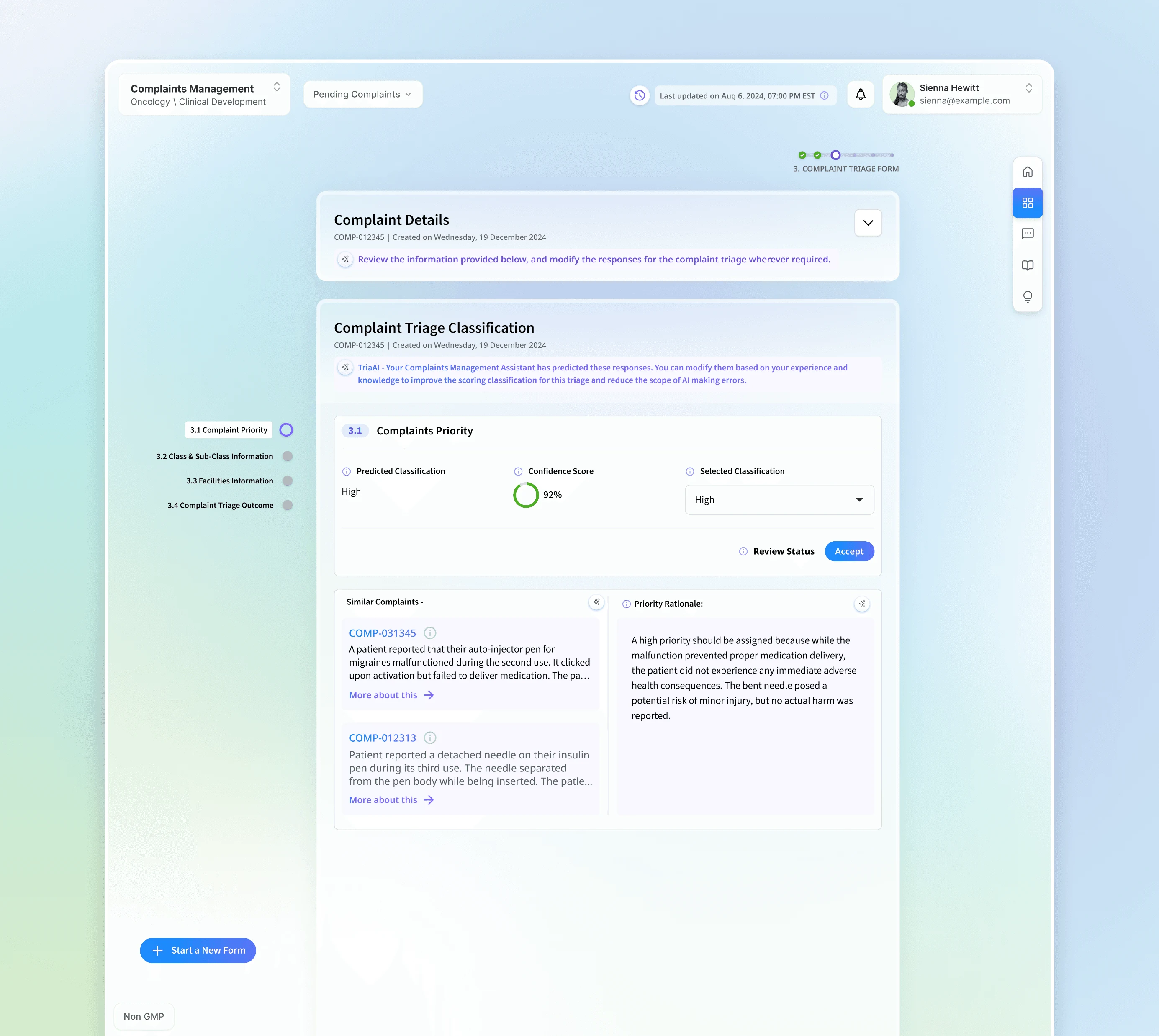Click the current step in progress tracker
The image size is (1159, 1036).
(x=835, y=155)
